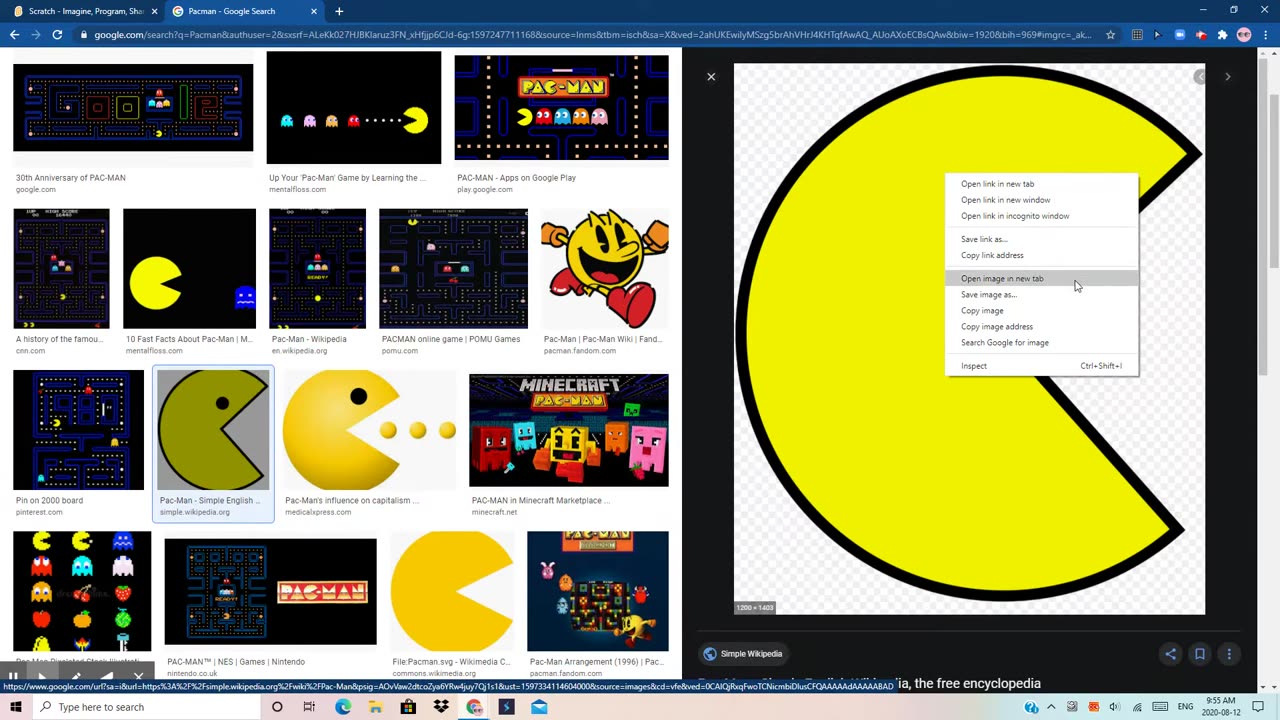Go to next image in preview

pyautogui.click(x=1227, y=77)
